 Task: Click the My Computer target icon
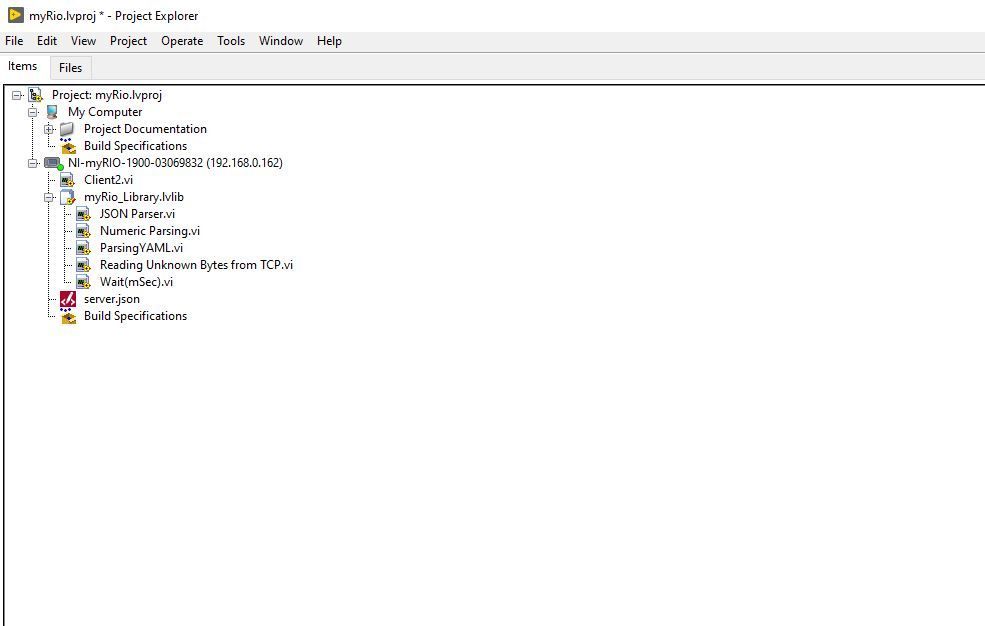tap(52, 112)
